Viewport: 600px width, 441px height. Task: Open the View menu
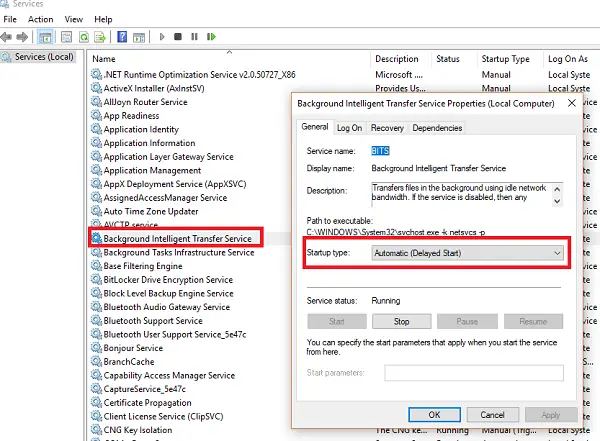click(x=73, y=19)
